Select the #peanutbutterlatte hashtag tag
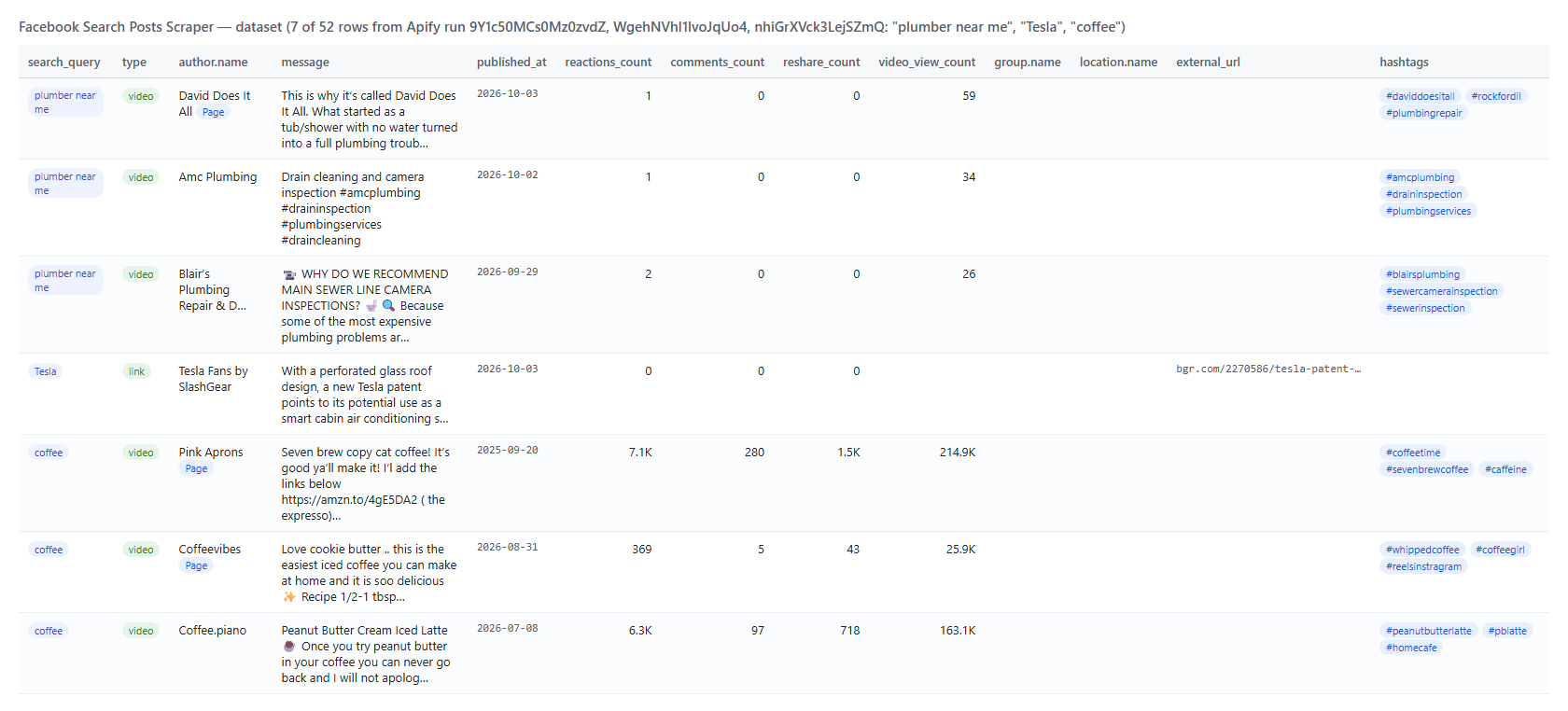Image resolution: width=1568 pixels, height=711 pixels. tap(1428, 631)
